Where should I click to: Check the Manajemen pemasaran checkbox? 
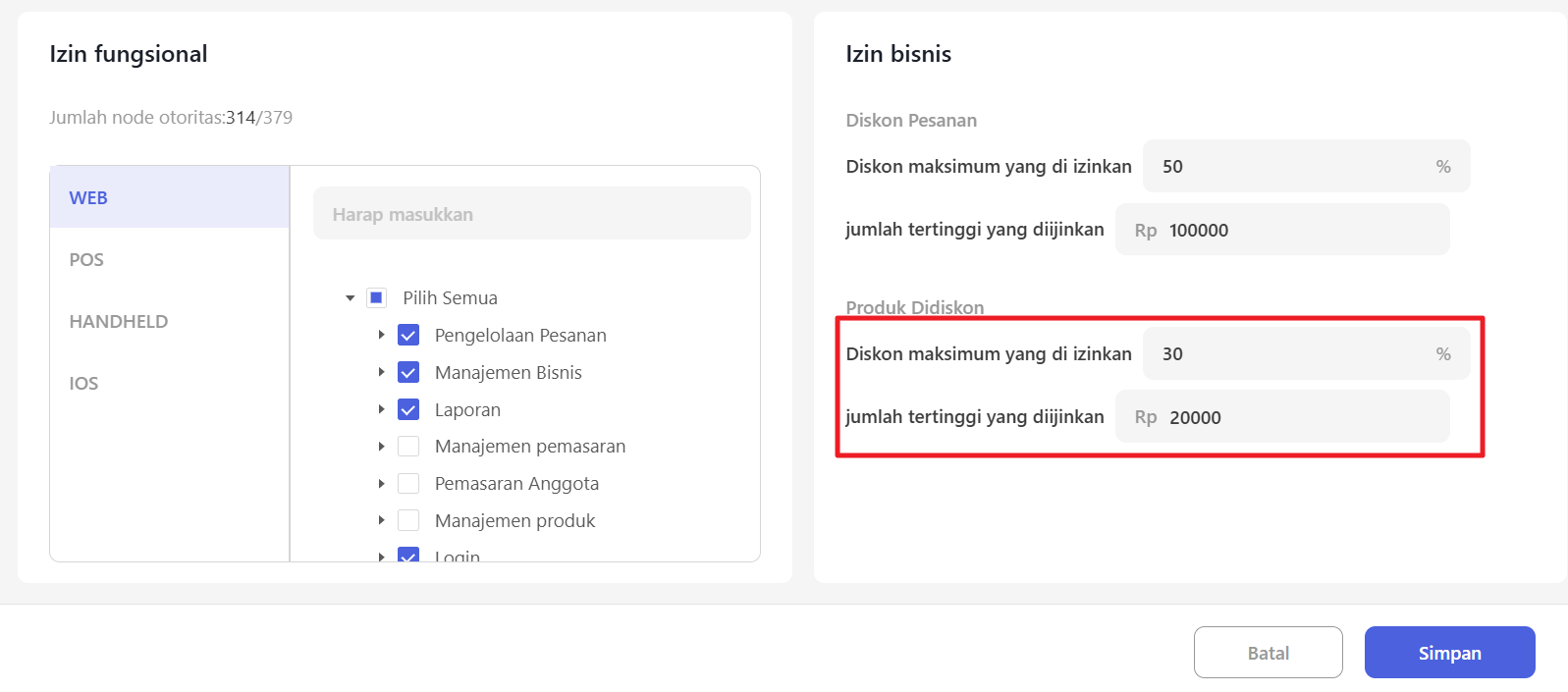[408, 447]
